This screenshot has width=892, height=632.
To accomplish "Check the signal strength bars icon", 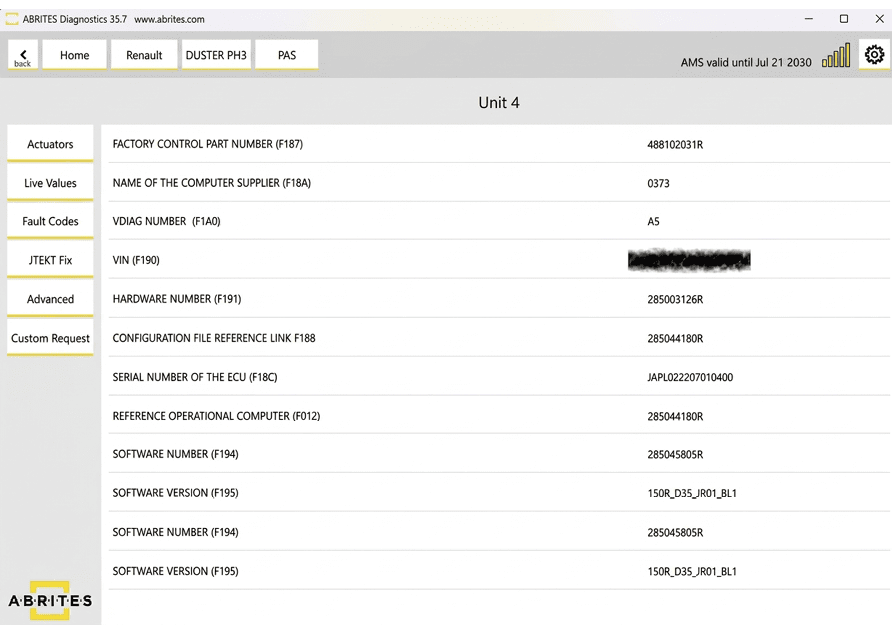I will click(836, 55).
